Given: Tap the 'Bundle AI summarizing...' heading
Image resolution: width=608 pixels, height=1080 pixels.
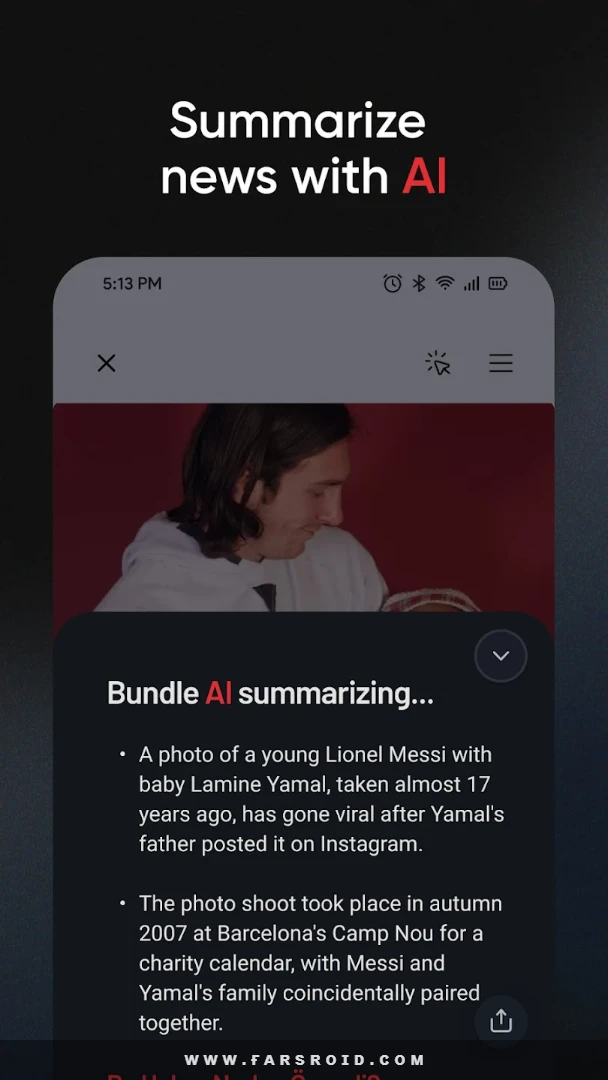Looking at the screenshot, I should [x=271, y=693].
